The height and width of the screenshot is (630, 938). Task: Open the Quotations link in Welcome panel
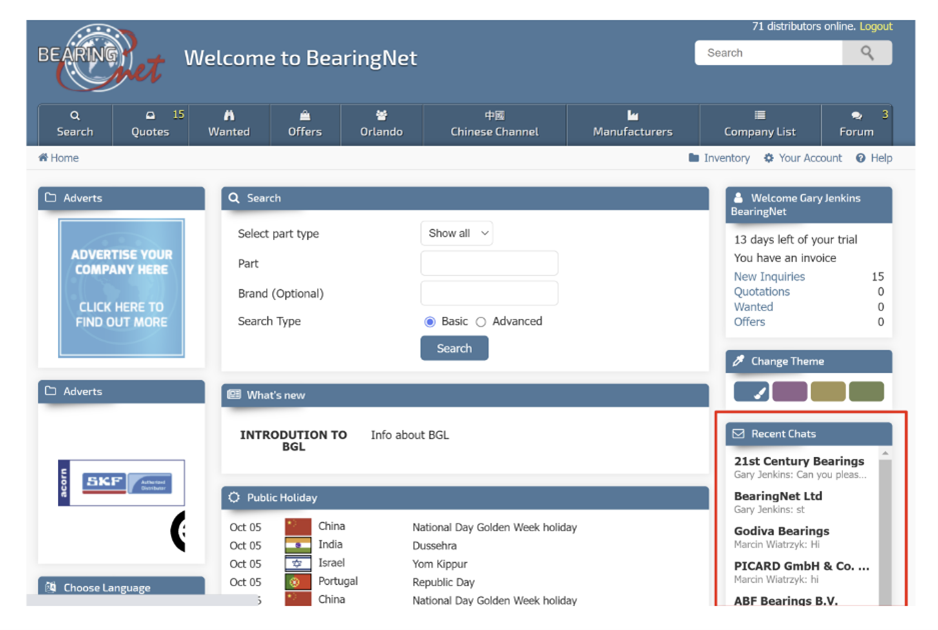(x=762, y=291)
